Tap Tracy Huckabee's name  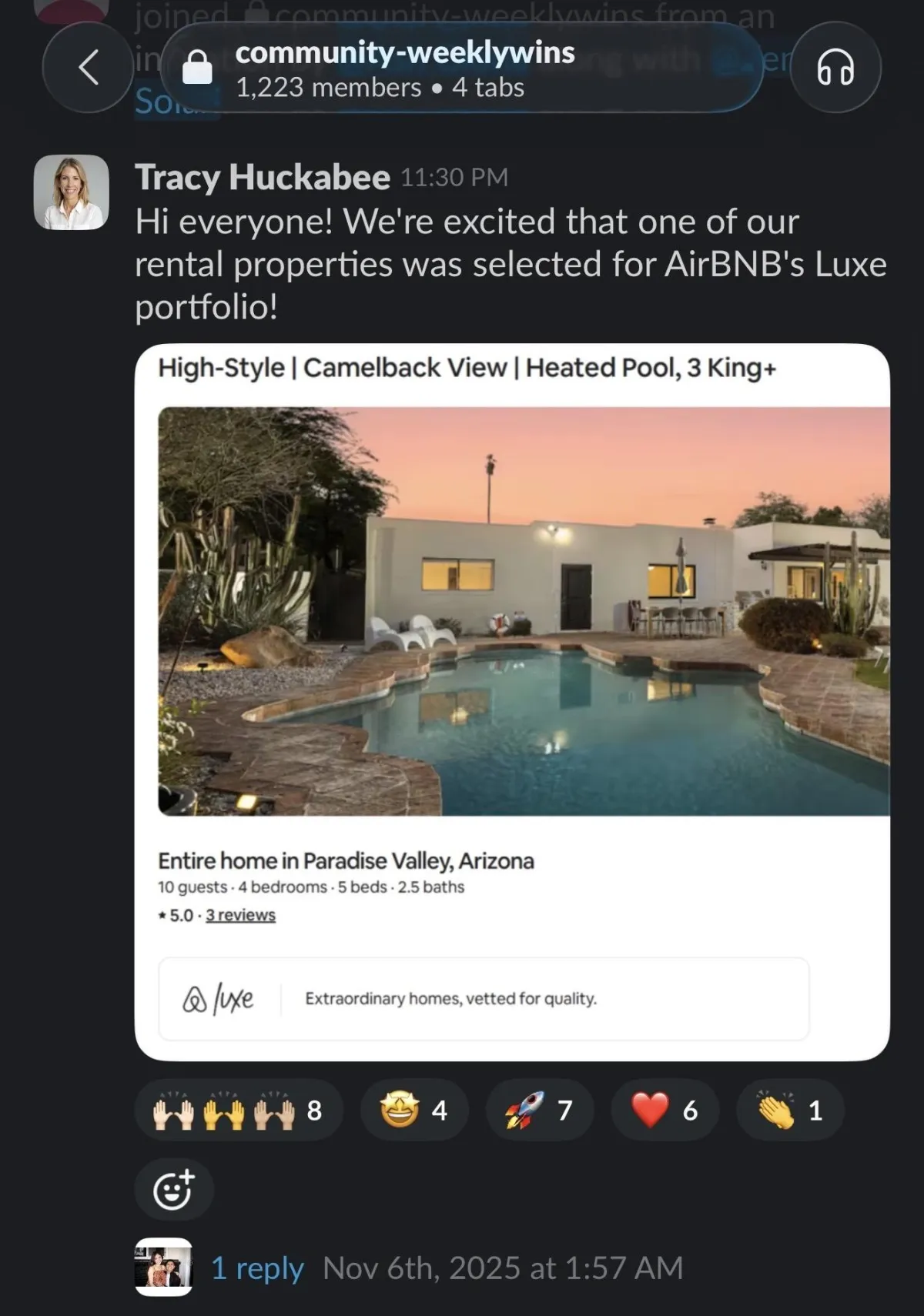[x=263, y=177]
